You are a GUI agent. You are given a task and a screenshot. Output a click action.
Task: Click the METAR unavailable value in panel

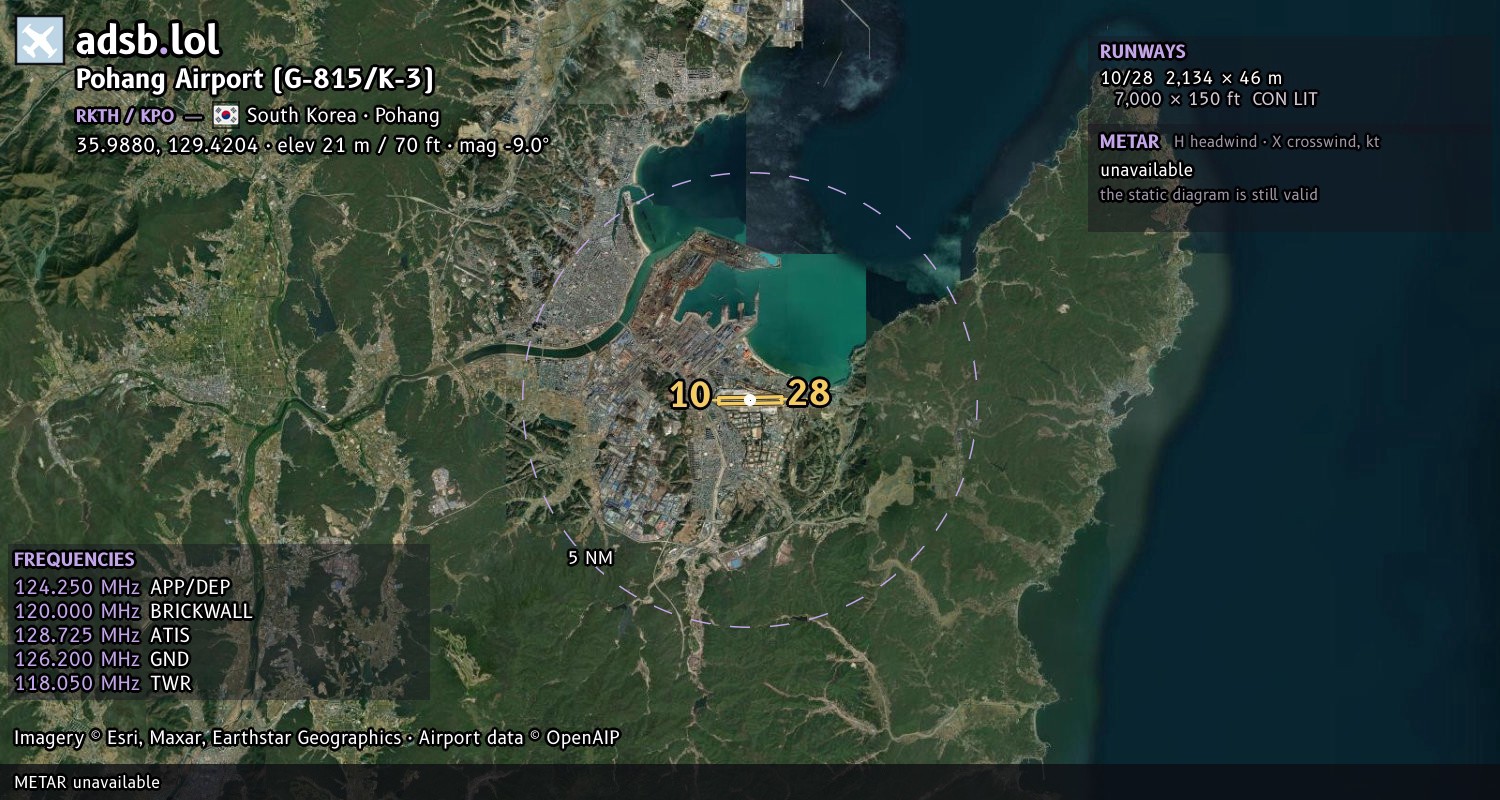click(x=1146, y=170)
